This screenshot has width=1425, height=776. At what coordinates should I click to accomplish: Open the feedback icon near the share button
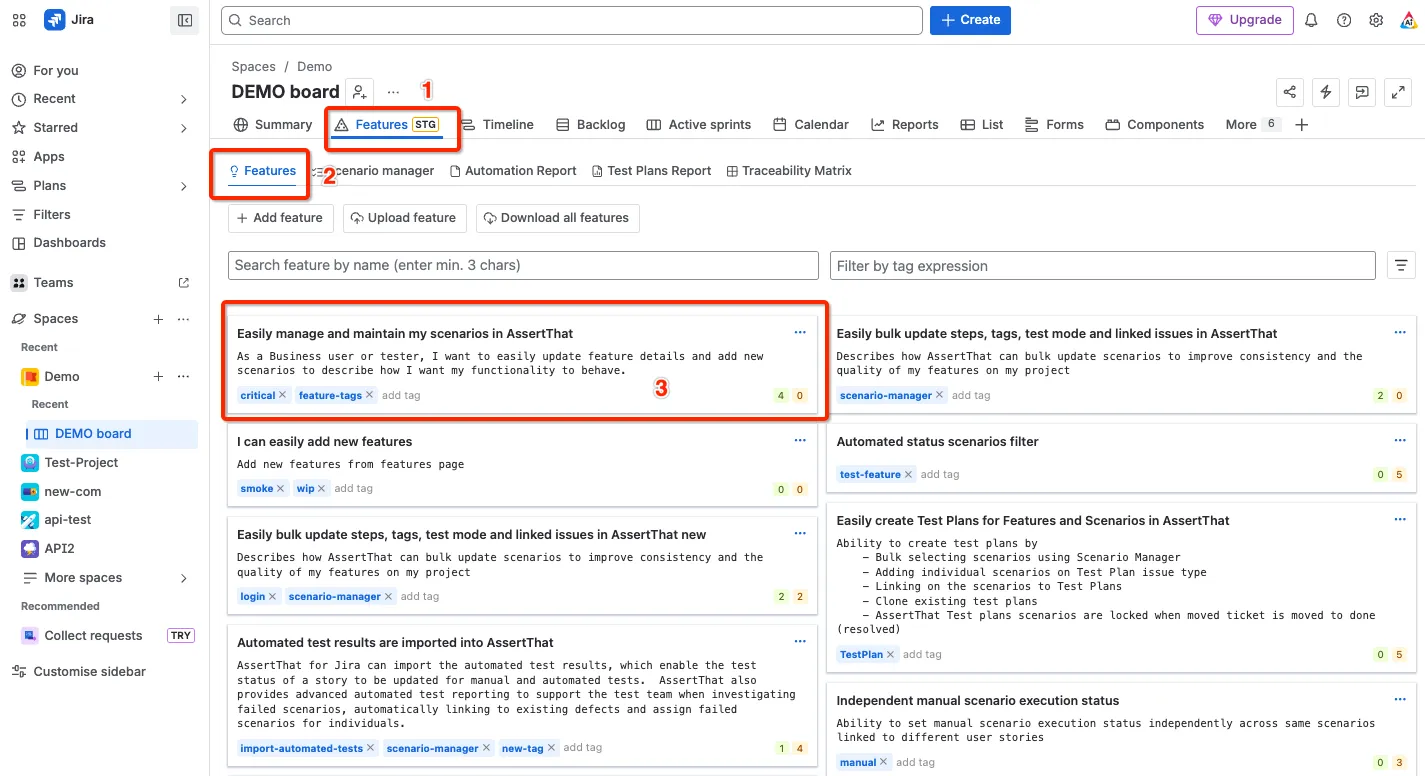pyautogui.click(x=1362, y=92)
